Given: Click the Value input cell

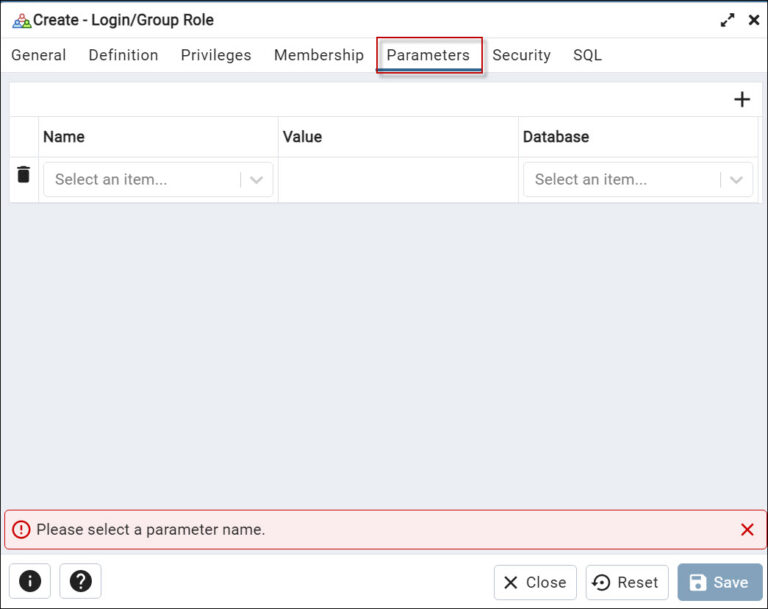Looking at the screenshot, I should (398, 180).
